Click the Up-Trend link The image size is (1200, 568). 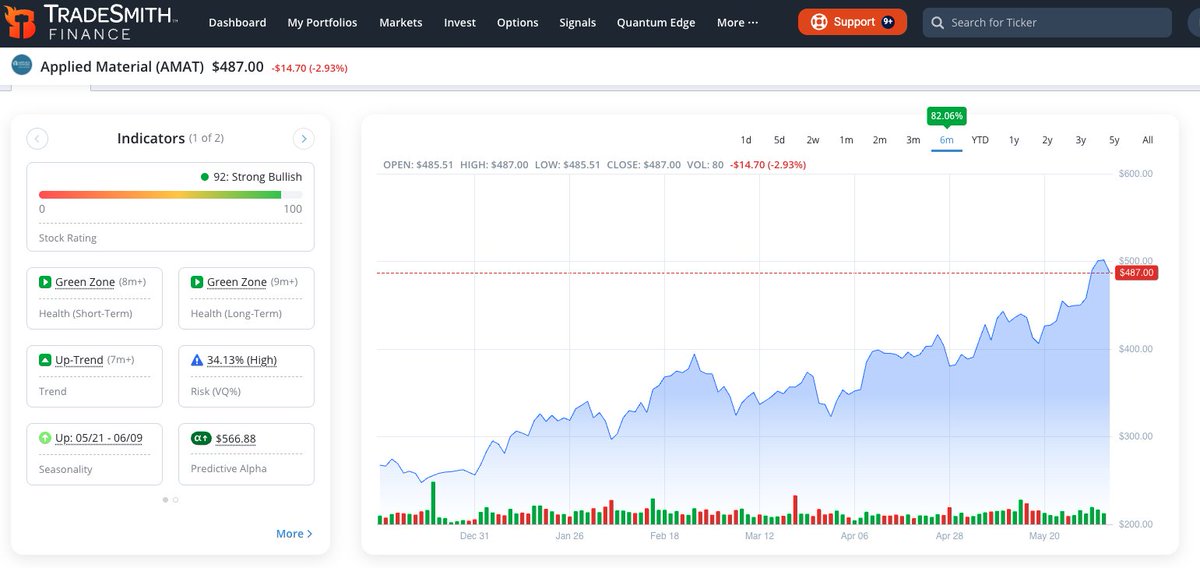pos(79,360)
